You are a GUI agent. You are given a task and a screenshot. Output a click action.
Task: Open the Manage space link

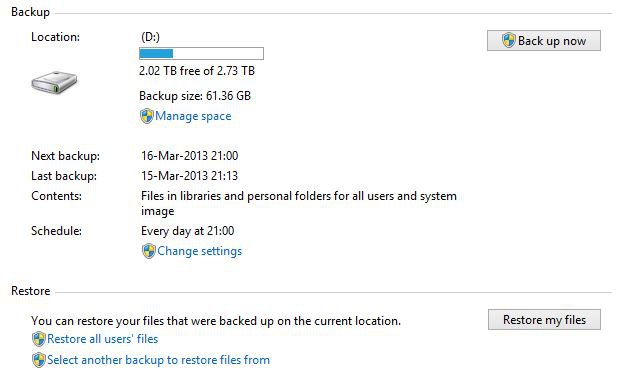193,116
